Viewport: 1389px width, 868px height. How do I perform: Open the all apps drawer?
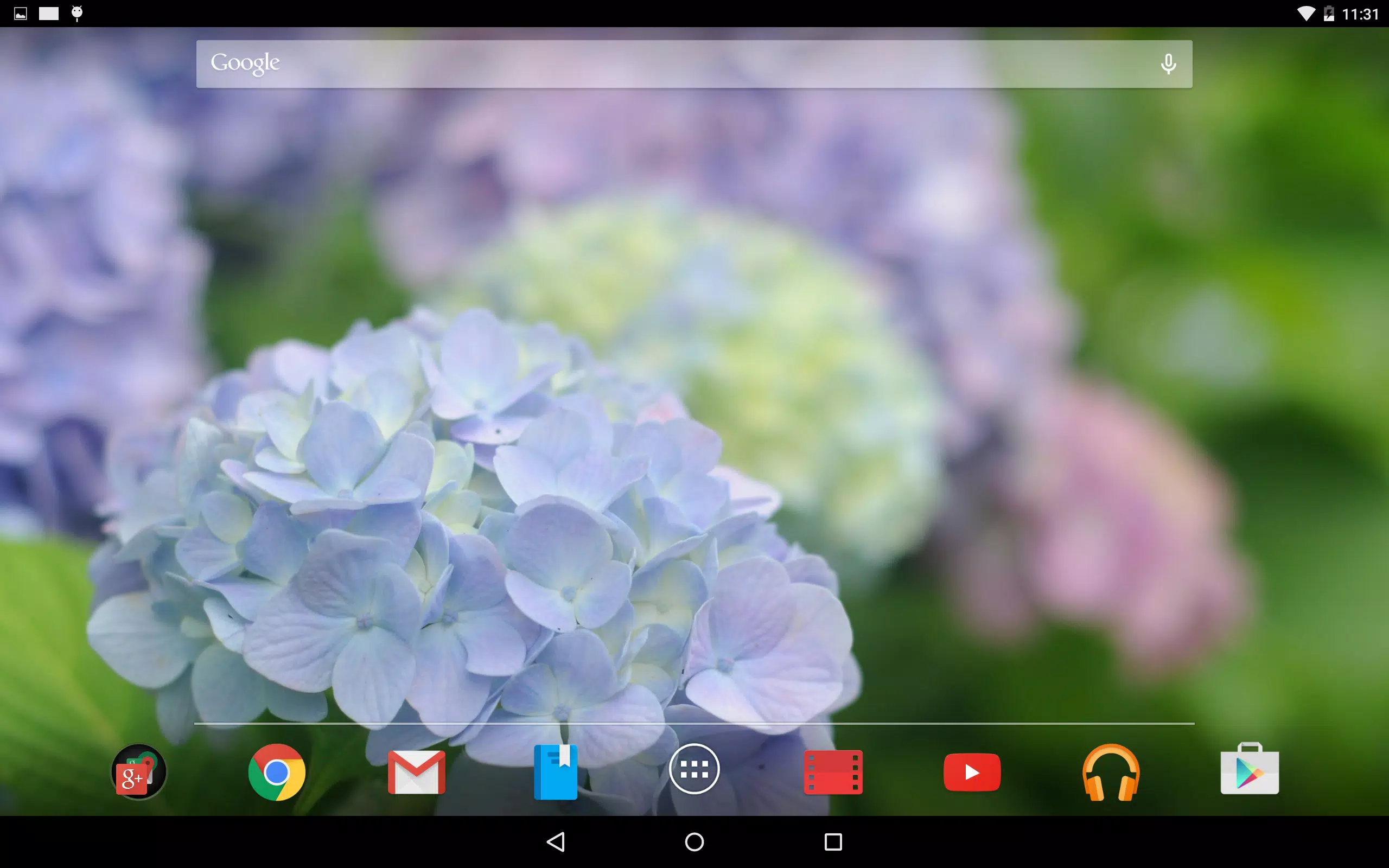(x=694, y=769)
